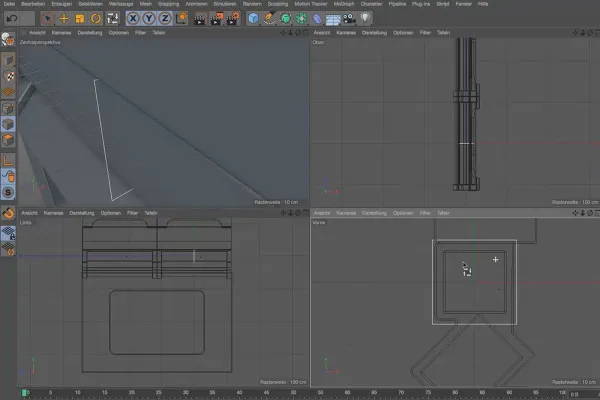Image resolution: width=600 pixels, height=400 pixels.
Task: Open the Snapping menu
Action: click(x=169, y=4)
